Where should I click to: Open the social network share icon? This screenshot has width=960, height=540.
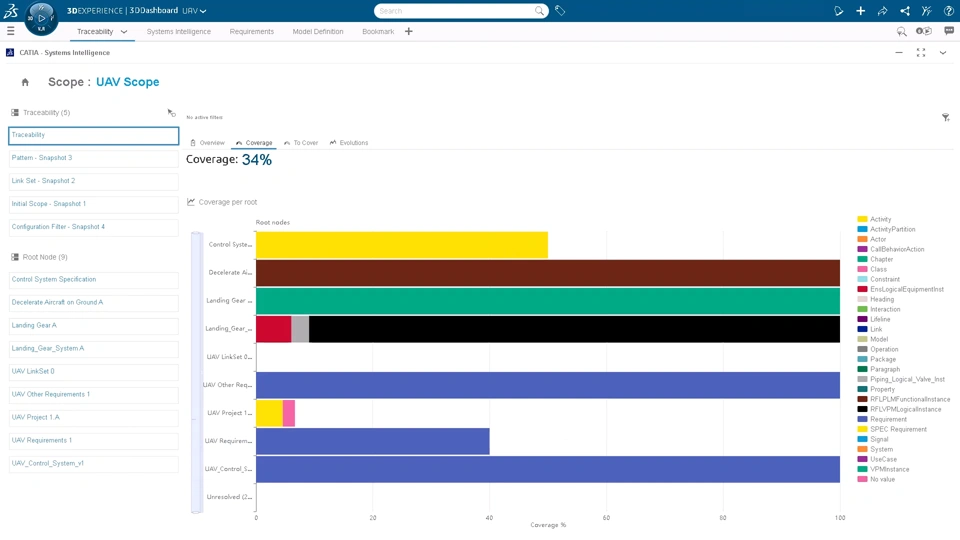pos(904,10)
